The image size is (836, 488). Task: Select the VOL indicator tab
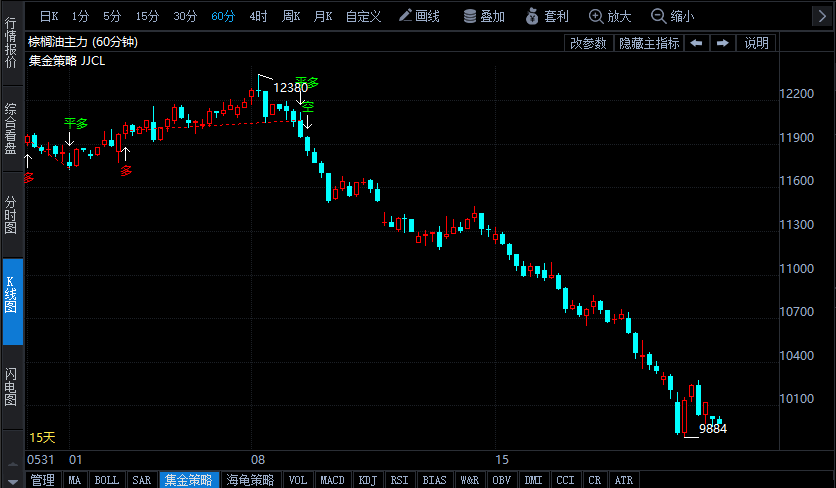pyautogui.click(x=298, y=480)
